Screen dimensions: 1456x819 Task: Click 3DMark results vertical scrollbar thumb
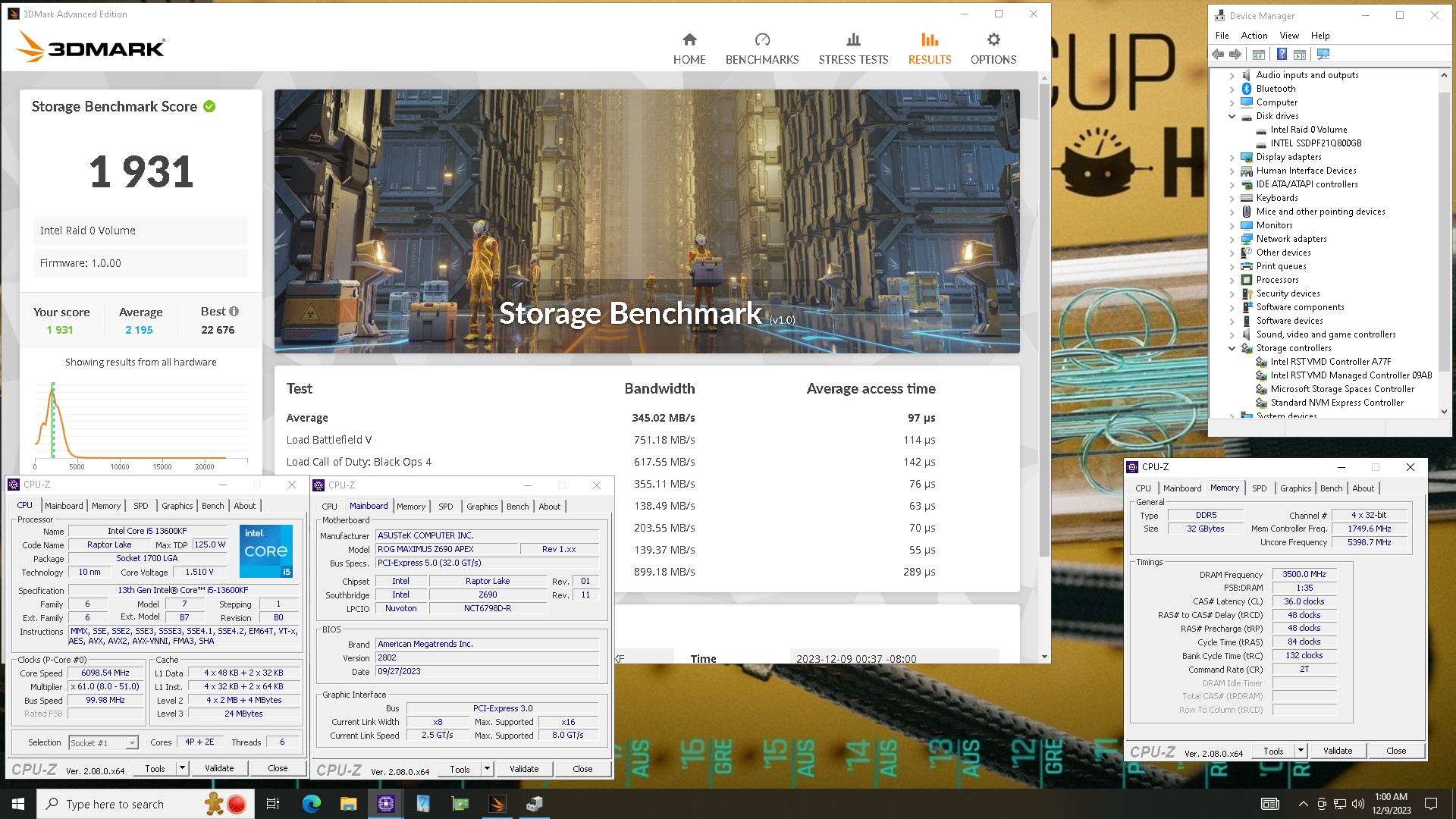[x=1044, y=318]
